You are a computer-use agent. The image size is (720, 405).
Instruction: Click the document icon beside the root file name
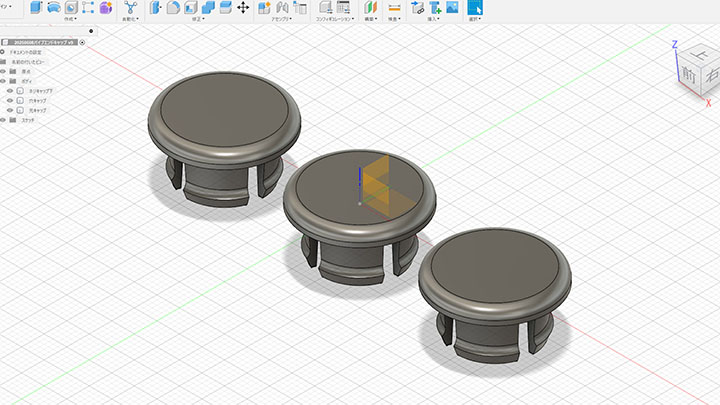click(x=5, y=42)
